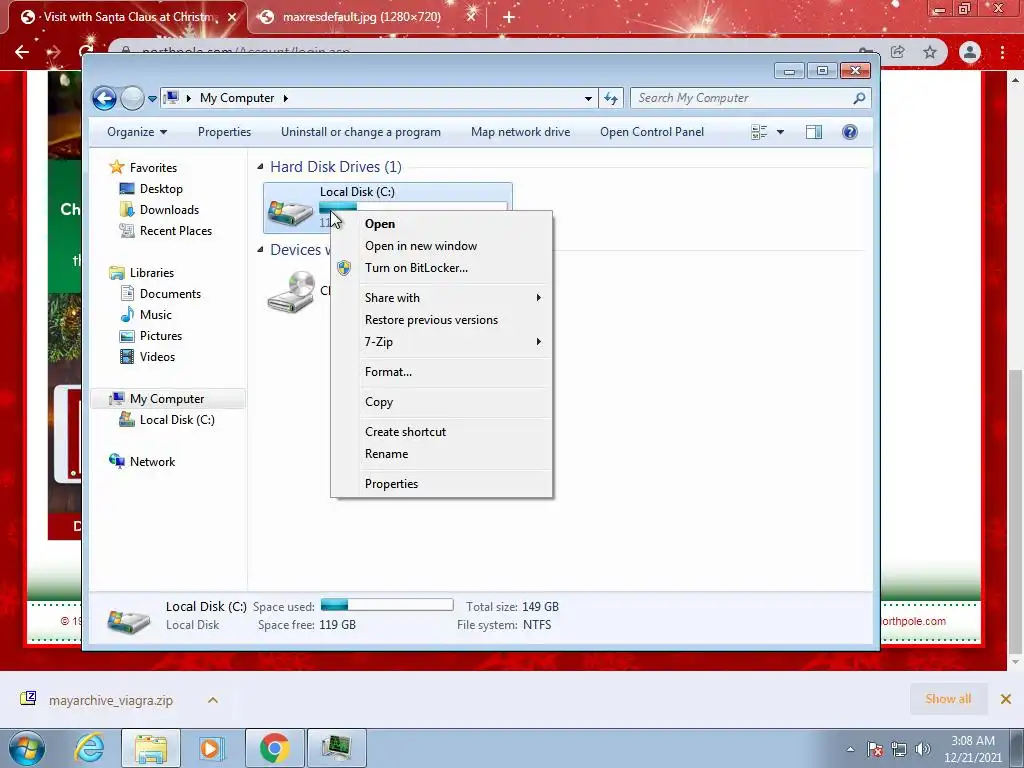Viewport: 1024px width, 768px height.
Task: Choose Format from the context menu
Action: tap(388, 372)
